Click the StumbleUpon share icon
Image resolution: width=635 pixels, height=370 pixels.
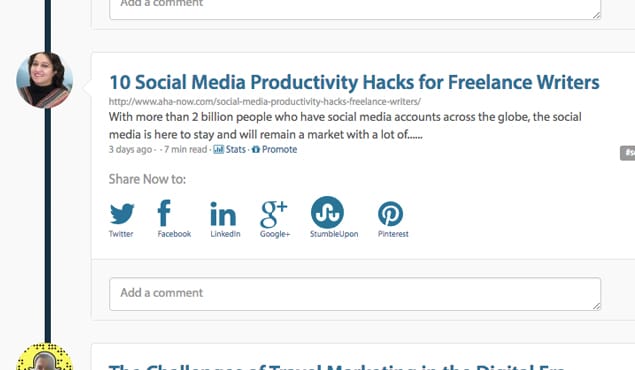coord(327,212)
